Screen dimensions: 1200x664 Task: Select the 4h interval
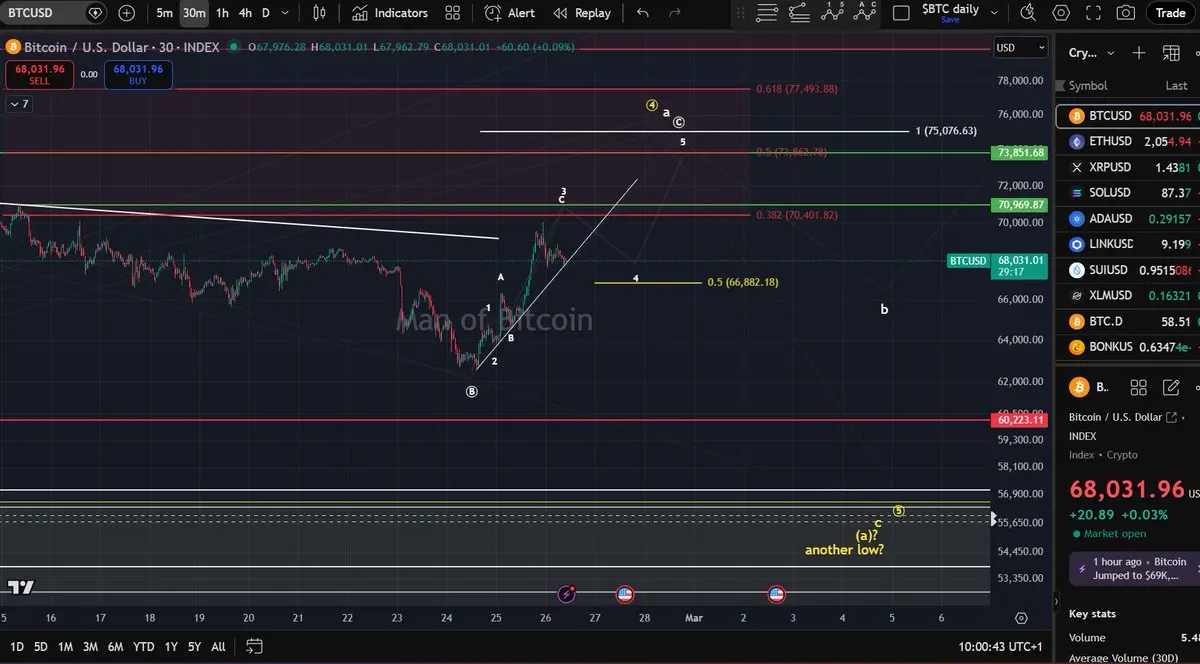coord(245,13)
